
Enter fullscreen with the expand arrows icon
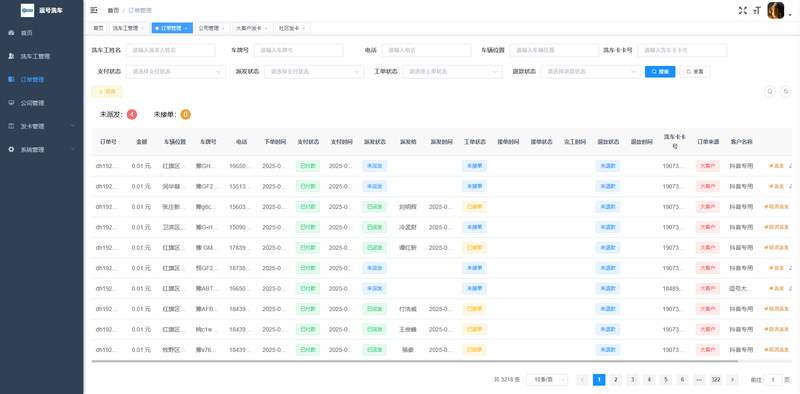743,10
